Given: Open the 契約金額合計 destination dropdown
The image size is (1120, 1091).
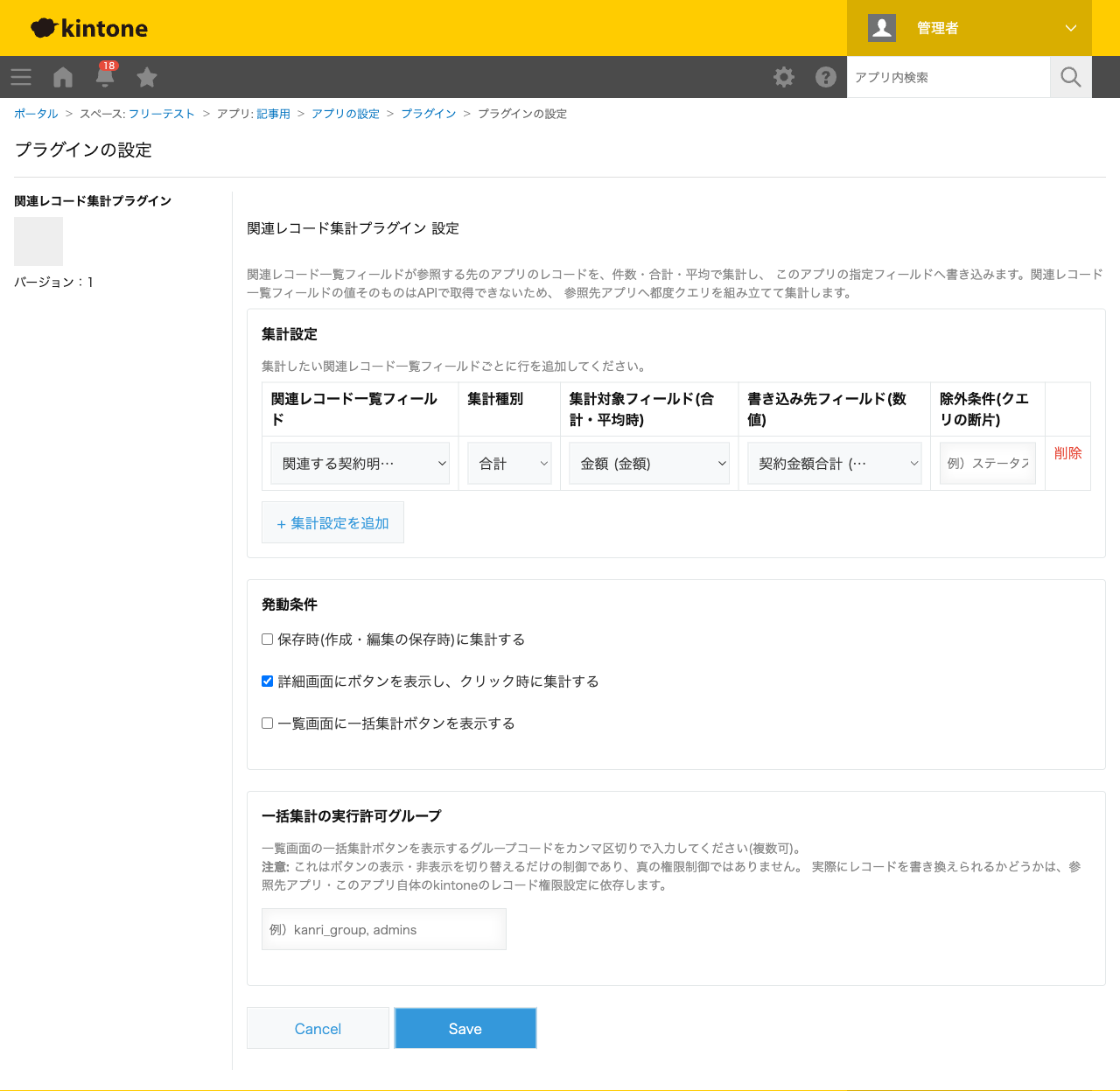Looking at the screenshot, I should [835, 464].
